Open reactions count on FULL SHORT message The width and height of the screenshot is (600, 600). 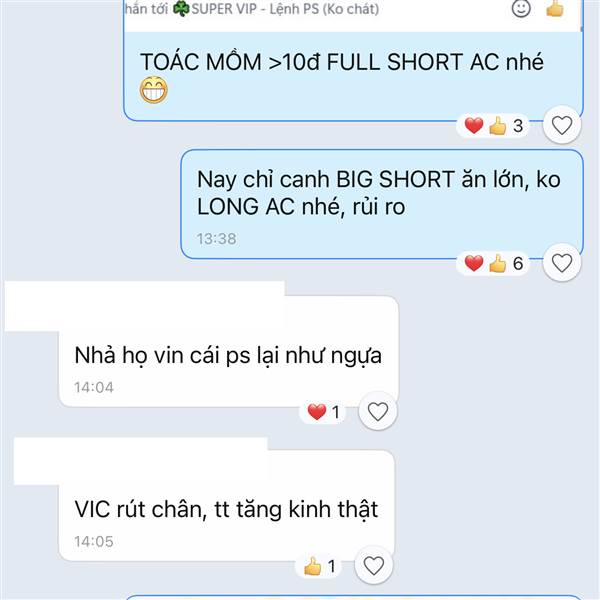pyautogui.click(x=493, y=126)
